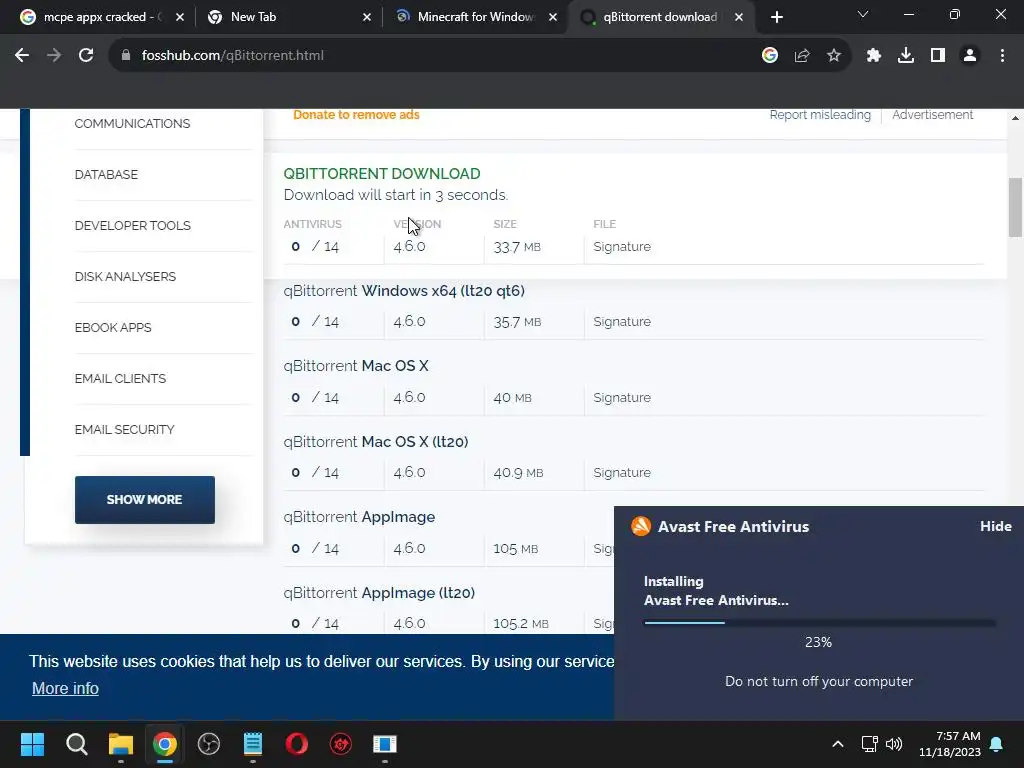
Task: Open the taskbar clock and date
Action: pos(950,744)
